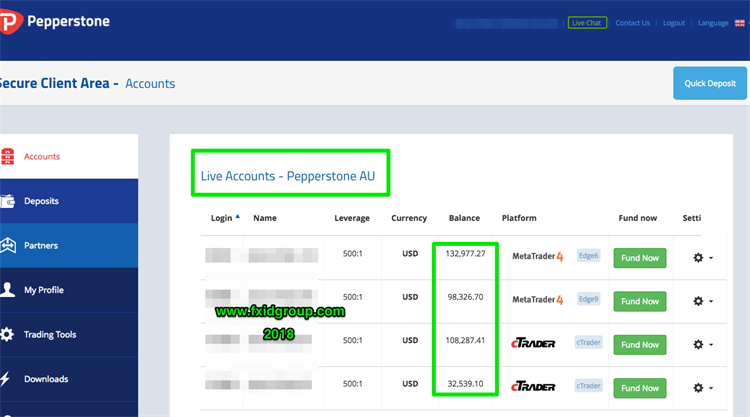Click the MetaTrader 4 logo in Edge6 row

tap(538, 256)
